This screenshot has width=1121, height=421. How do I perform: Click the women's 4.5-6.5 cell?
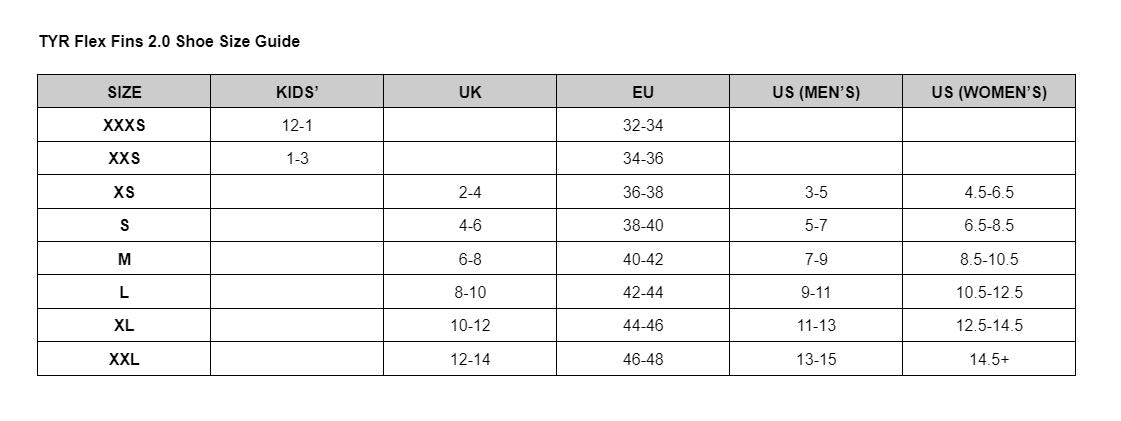coord(989,192)
